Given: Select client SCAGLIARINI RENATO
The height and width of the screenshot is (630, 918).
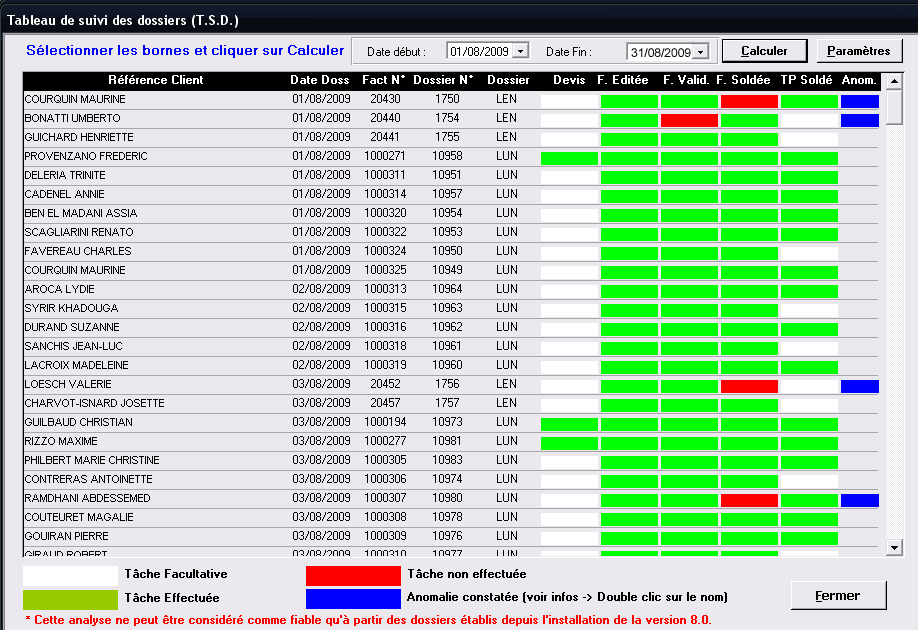Looking at the screenshot, I should click(x=79, y=232).
